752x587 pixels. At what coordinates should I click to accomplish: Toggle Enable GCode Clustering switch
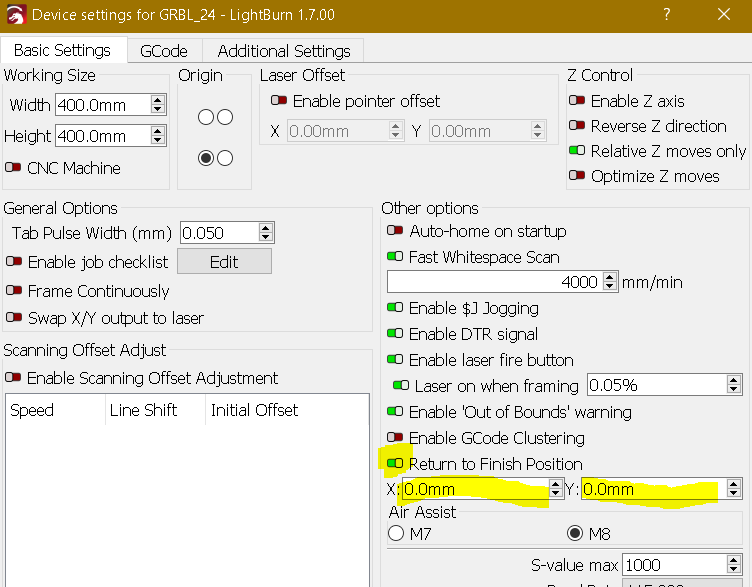pos(395,437)
